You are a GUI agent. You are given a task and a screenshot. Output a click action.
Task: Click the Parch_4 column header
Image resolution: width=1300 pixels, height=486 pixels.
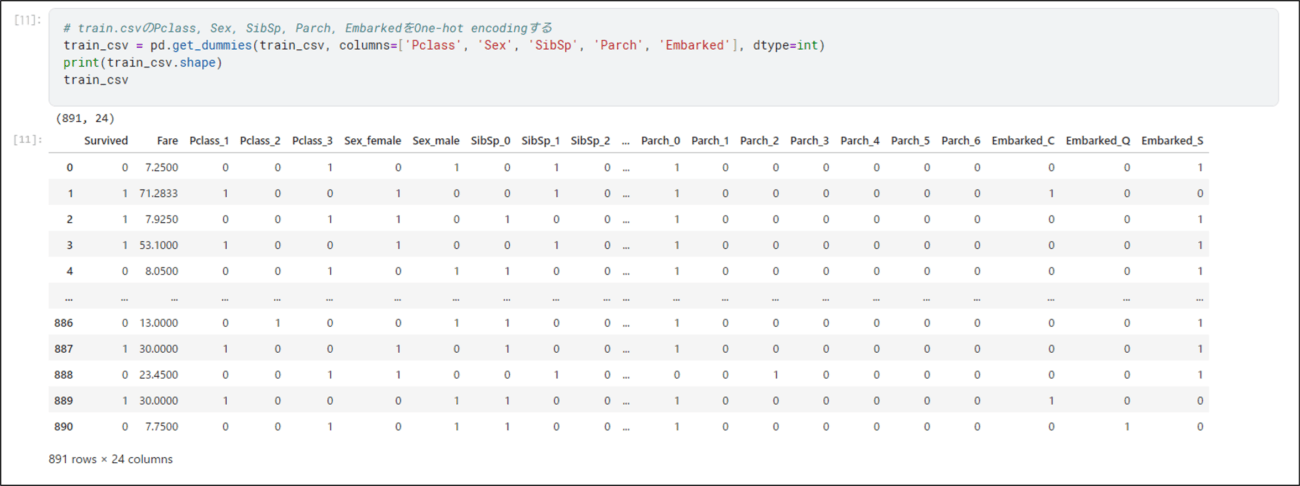tap(860, 141)
